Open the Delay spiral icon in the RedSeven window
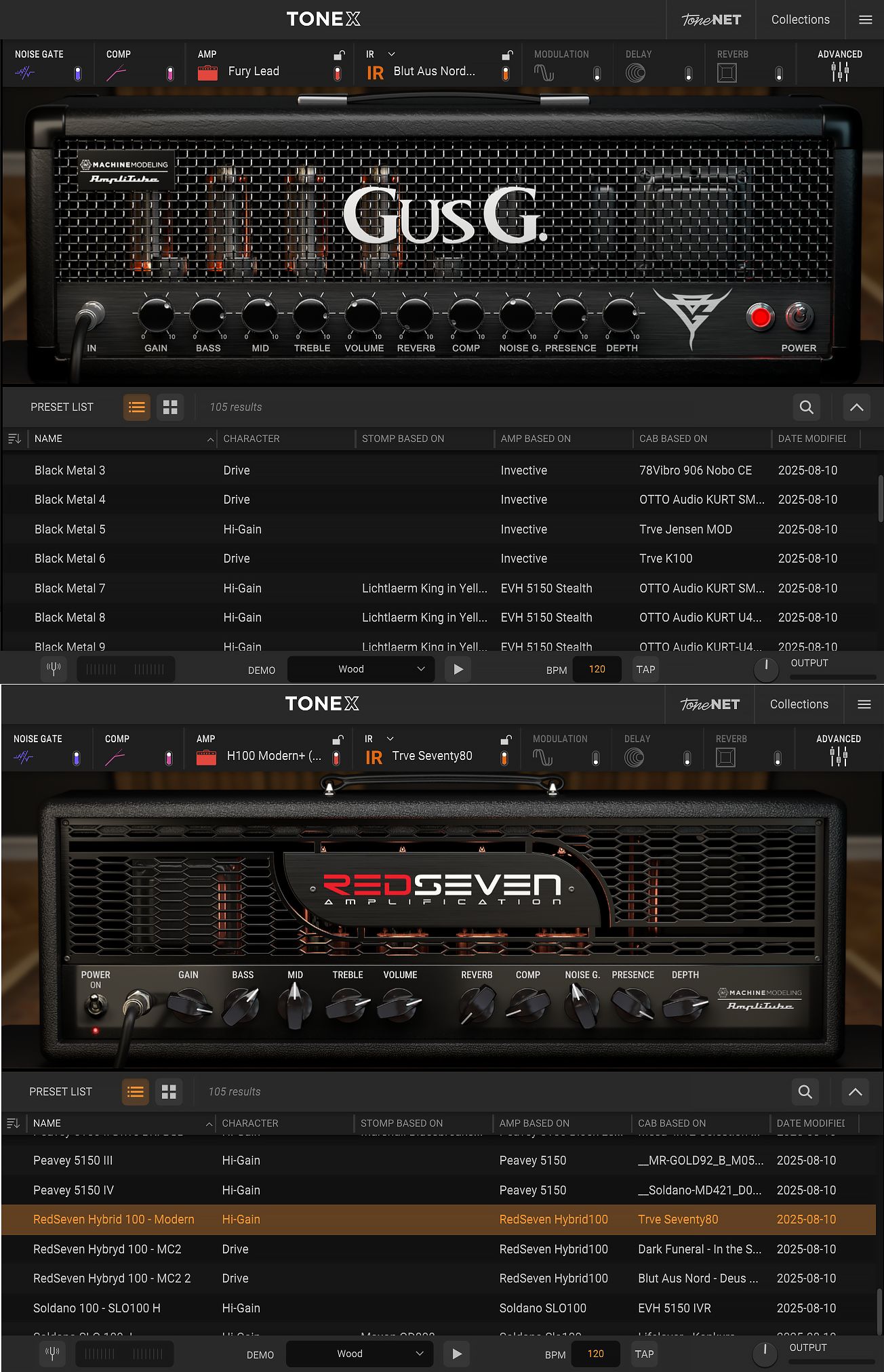This screenshot has width=884, height=1372. coord(634,757)
